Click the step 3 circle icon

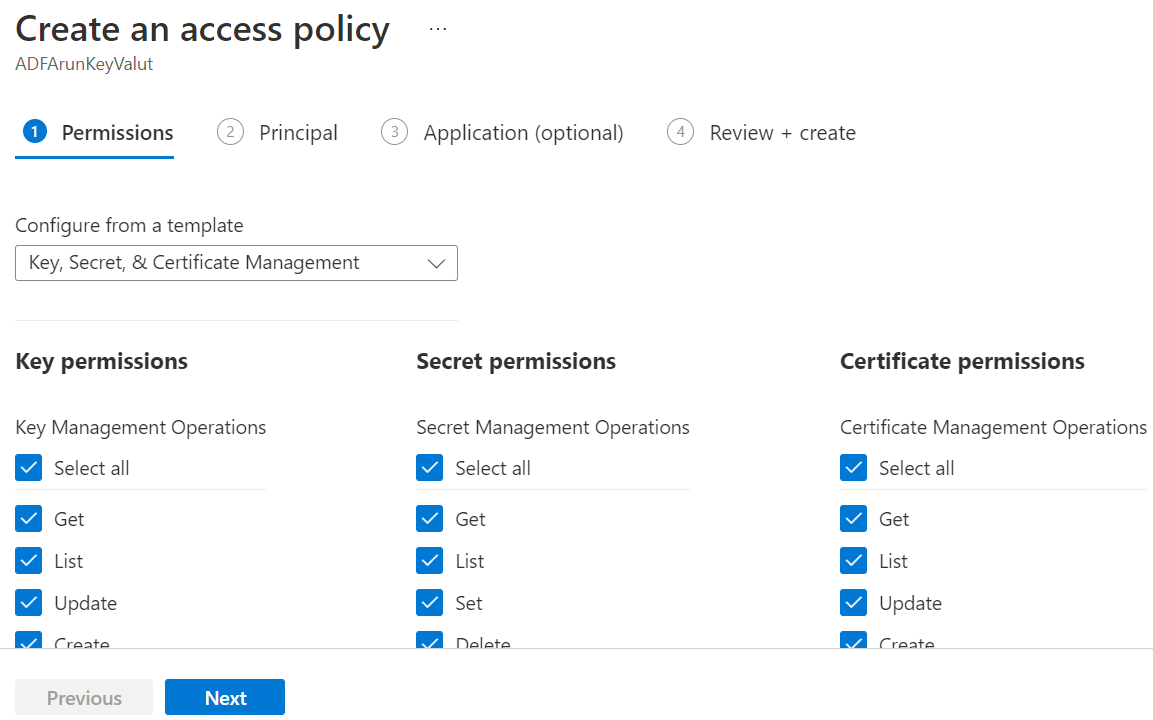394,132
